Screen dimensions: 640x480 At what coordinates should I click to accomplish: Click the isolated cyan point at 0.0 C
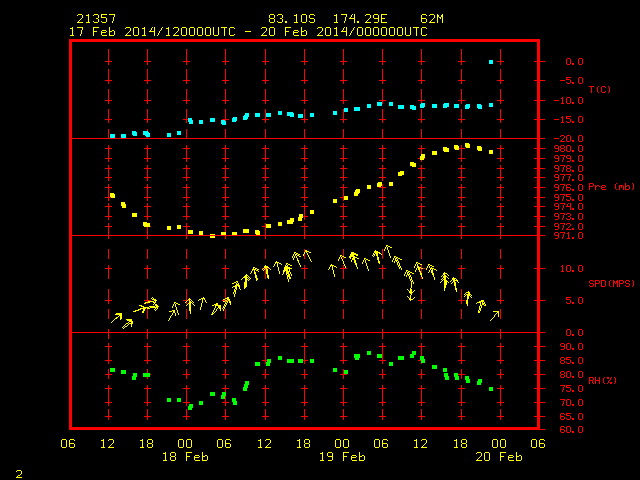[x=491, y=62]
